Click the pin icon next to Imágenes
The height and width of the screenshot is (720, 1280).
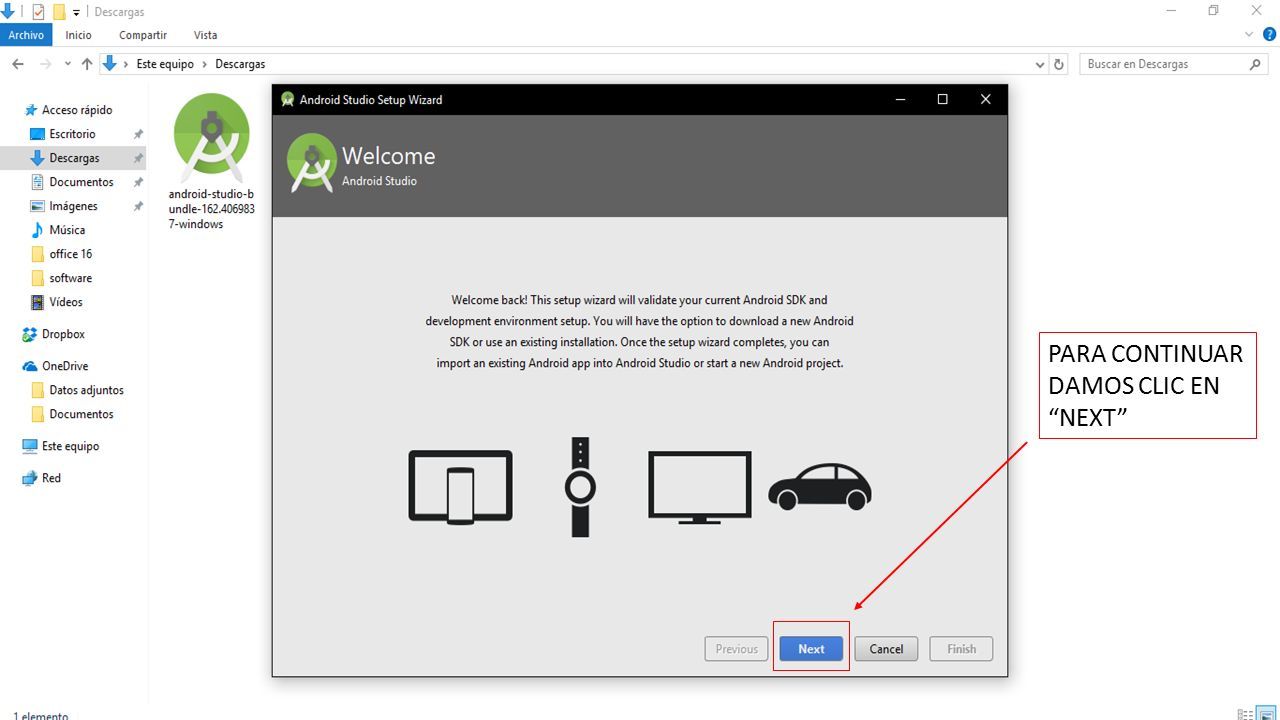tap(138, 206)
